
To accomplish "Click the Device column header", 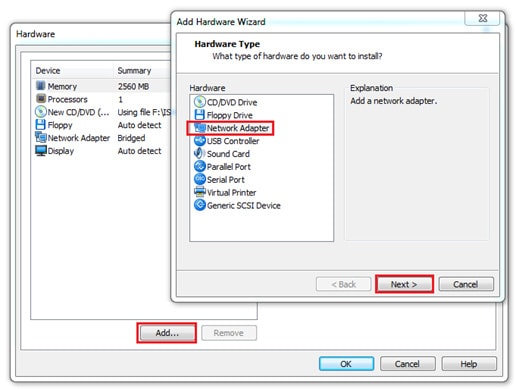I will pos(73,71).
